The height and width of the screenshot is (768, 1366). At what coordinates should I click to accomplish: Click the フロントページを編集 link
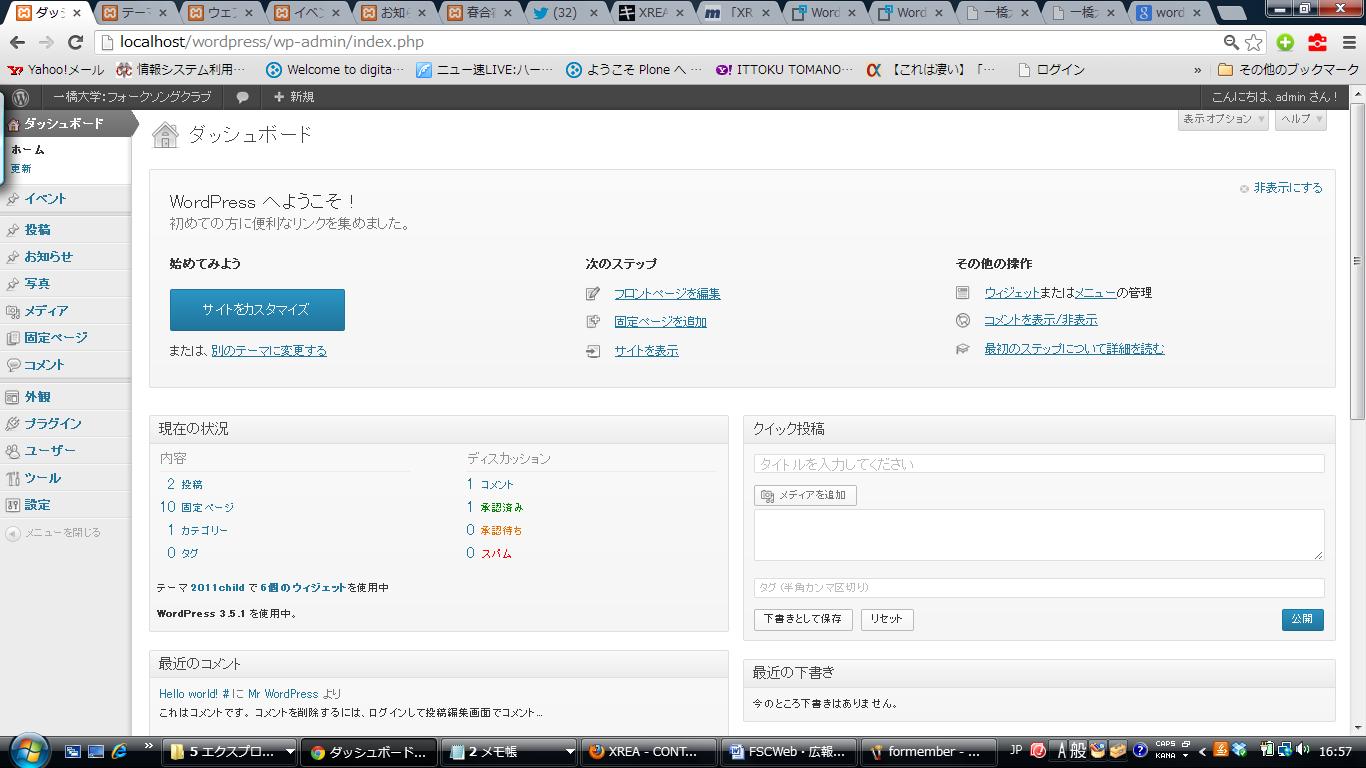coord(667,294)
